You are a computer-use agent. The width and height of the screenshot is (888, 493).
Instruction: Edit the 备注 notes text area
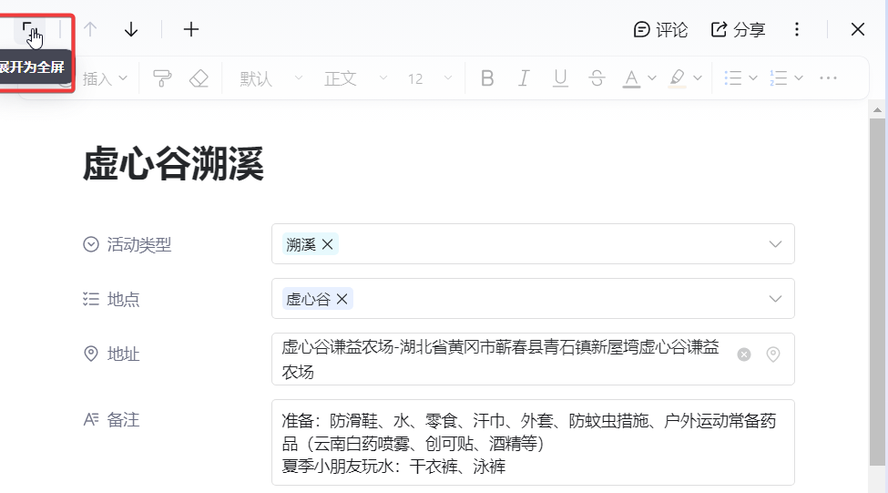[x=533, y=443]
